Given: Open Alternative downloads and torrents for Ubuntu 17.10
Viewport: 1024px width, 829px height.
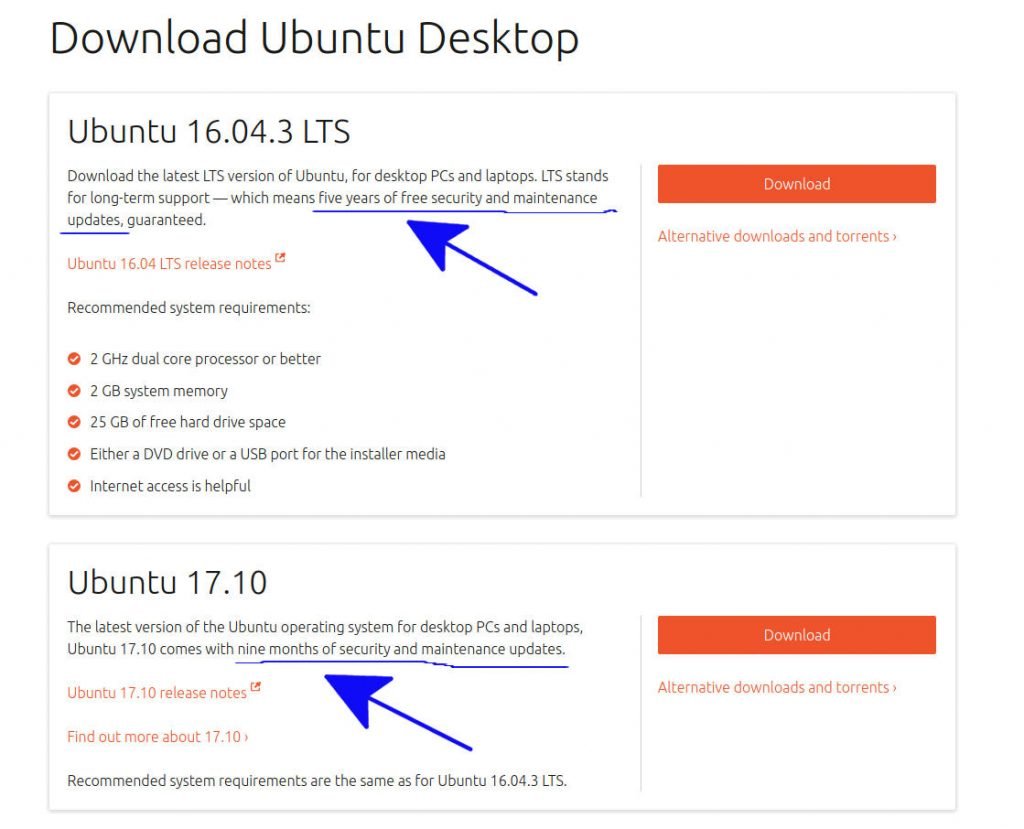Looking at the screenshot, I should pos(776,688).
